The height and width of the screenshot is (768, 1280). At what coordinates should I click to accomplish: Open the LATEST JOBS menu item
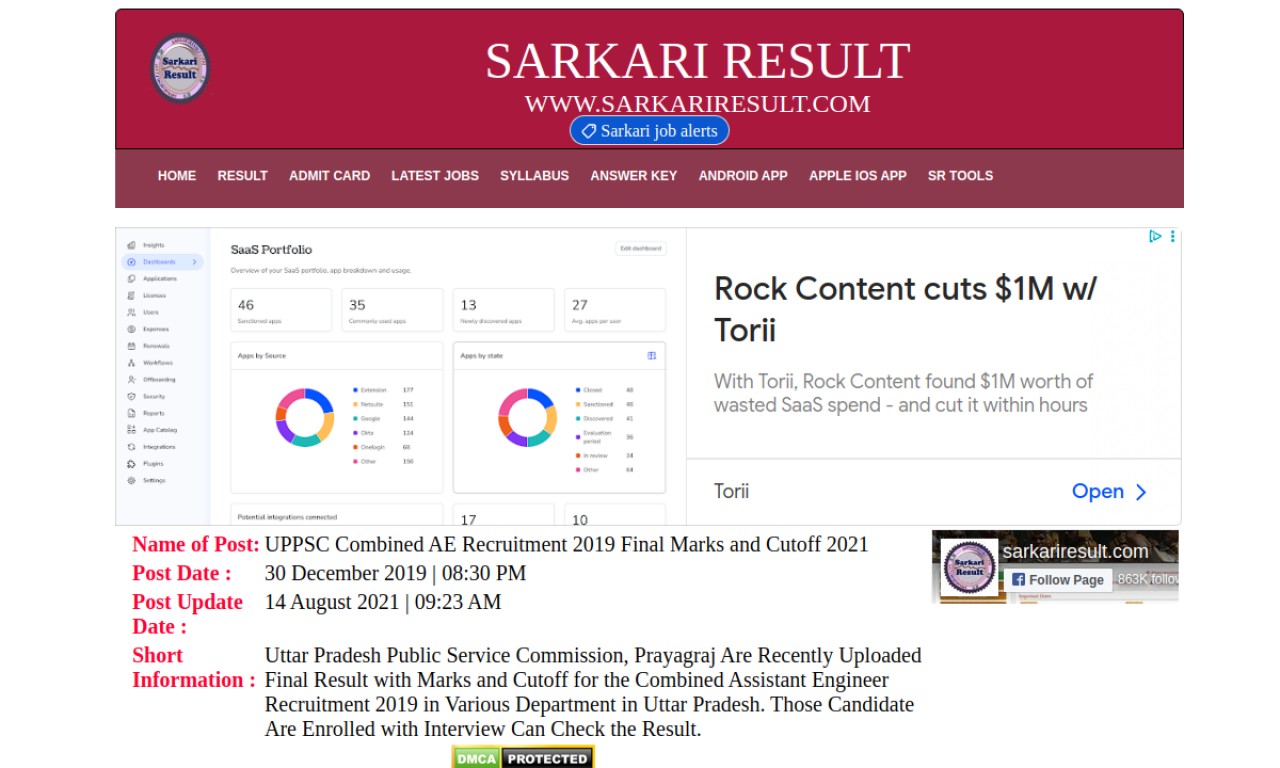(x=435, y=176)
